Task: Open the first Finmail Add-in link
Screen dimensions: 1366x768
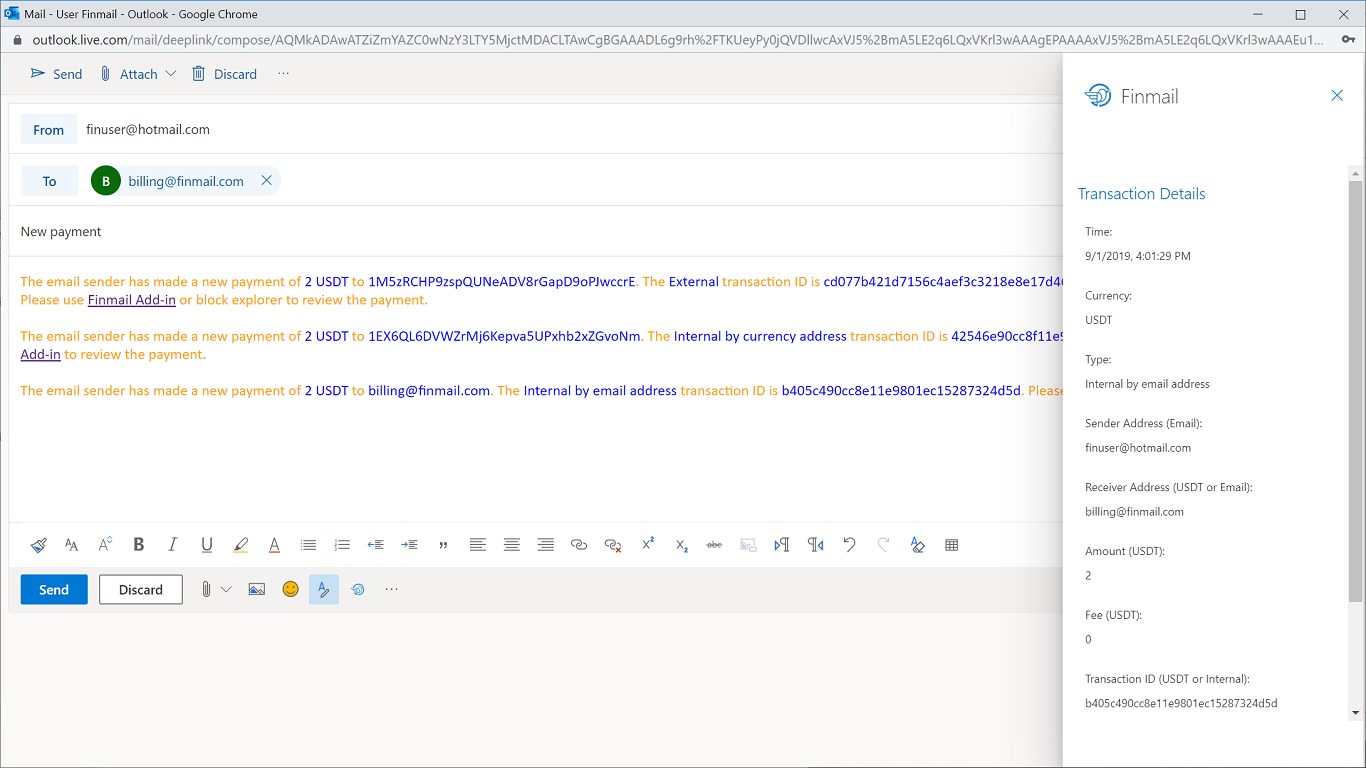Action: 132,300
